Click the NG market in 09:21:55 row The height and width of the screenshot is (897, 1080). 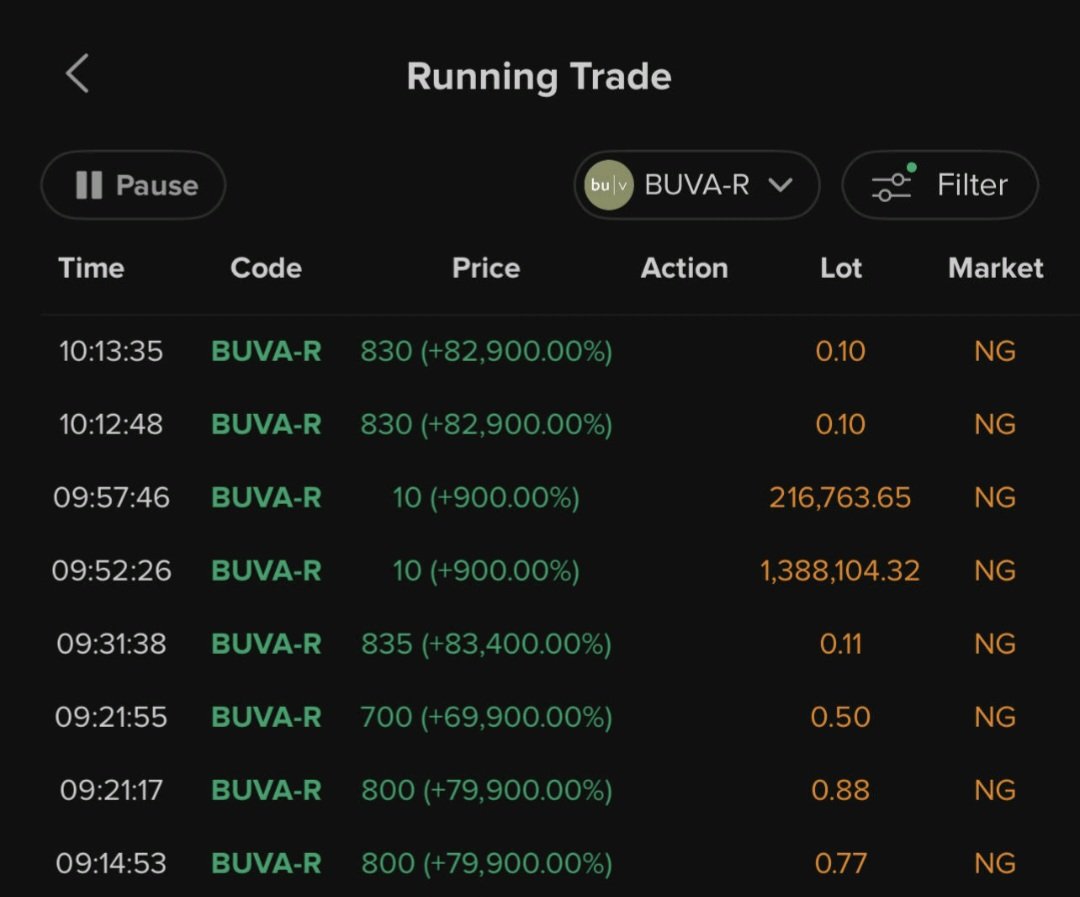tap(995, 717)
